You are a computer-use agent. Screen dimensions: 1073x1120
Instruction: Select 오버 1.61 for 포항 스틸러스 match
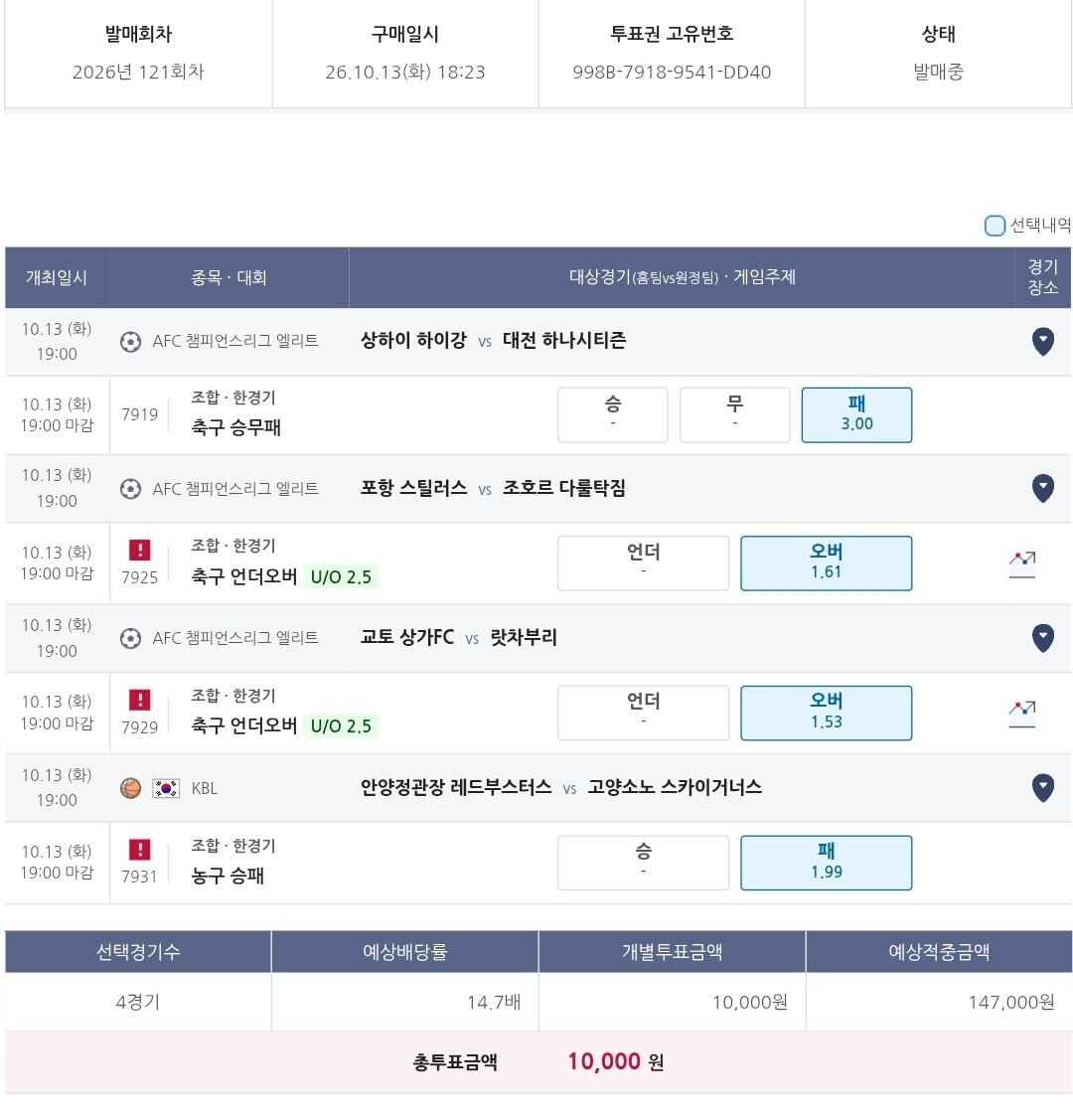(x=826, y=562)
